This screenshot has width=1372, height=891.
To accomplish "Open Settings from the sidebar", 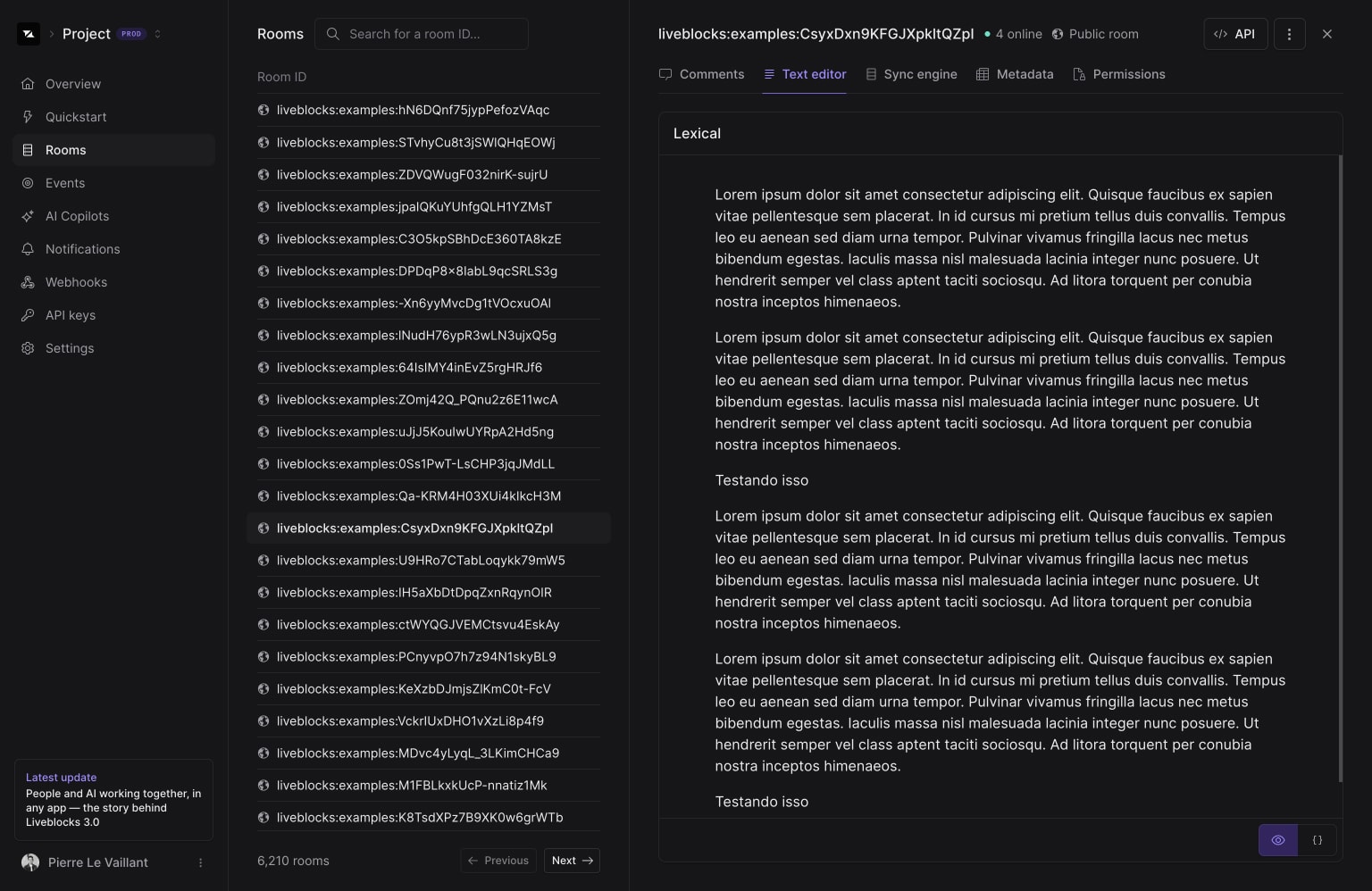I will click(69, 348).
